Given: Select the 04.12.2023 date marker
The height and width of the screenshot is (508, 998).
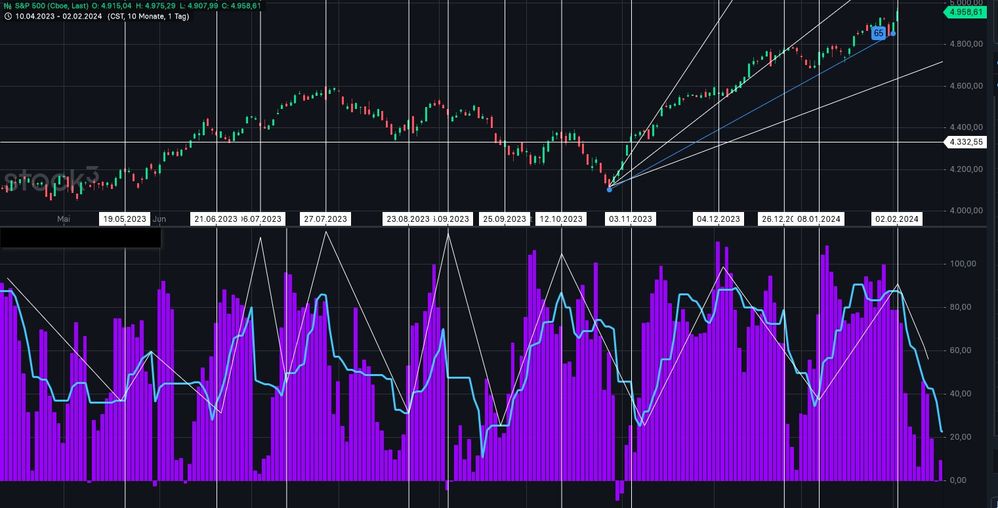Looking at the screenshot, I should point(719,219).
